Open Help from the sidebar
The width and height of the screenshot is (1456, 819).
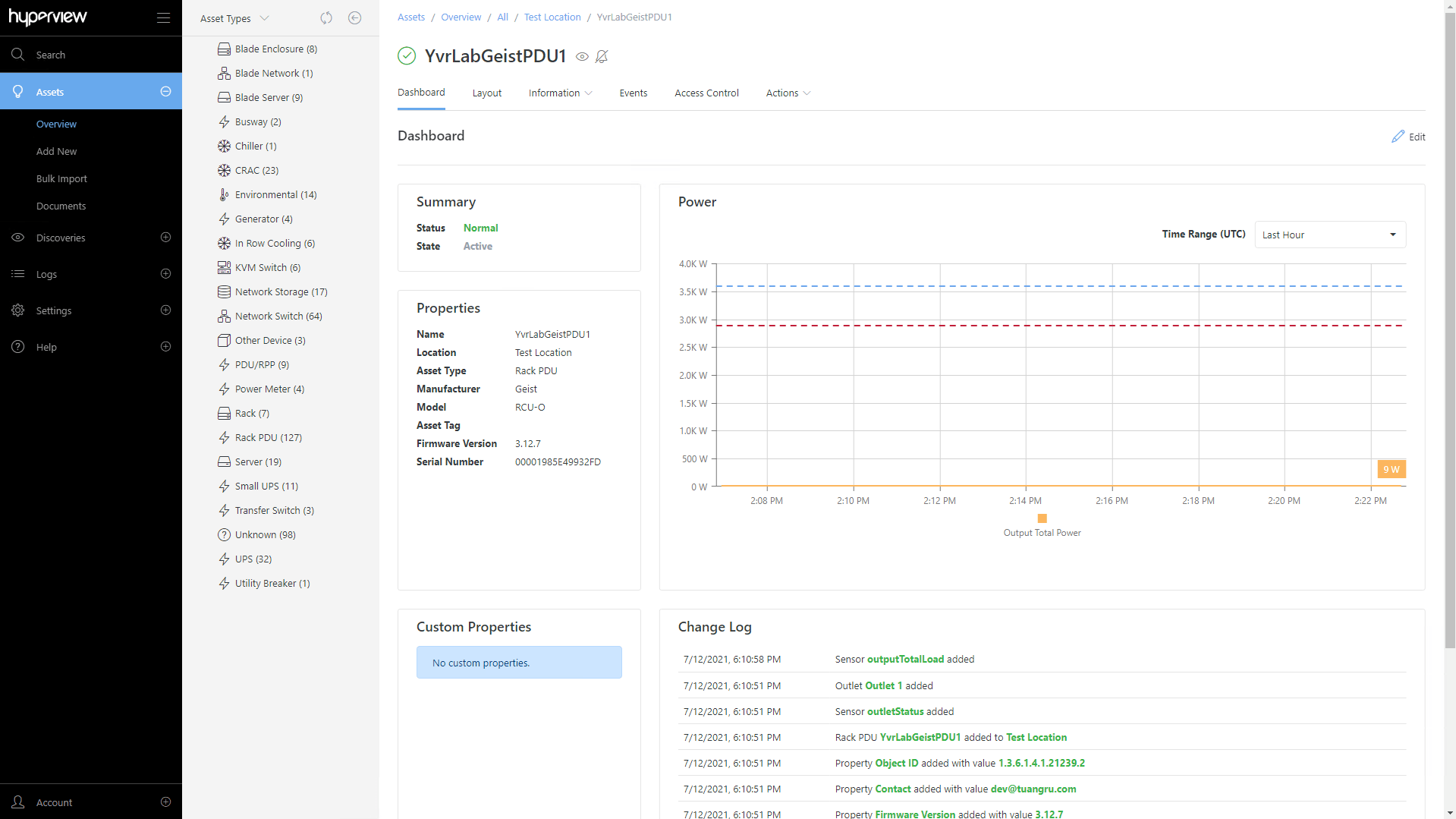(x=46, y=347)
